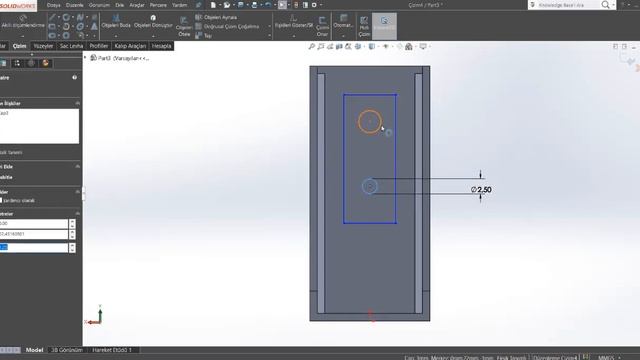Collapse the İlişki Ekle section
This screenshot has width=640, height=360.
[x=78, y=167]
